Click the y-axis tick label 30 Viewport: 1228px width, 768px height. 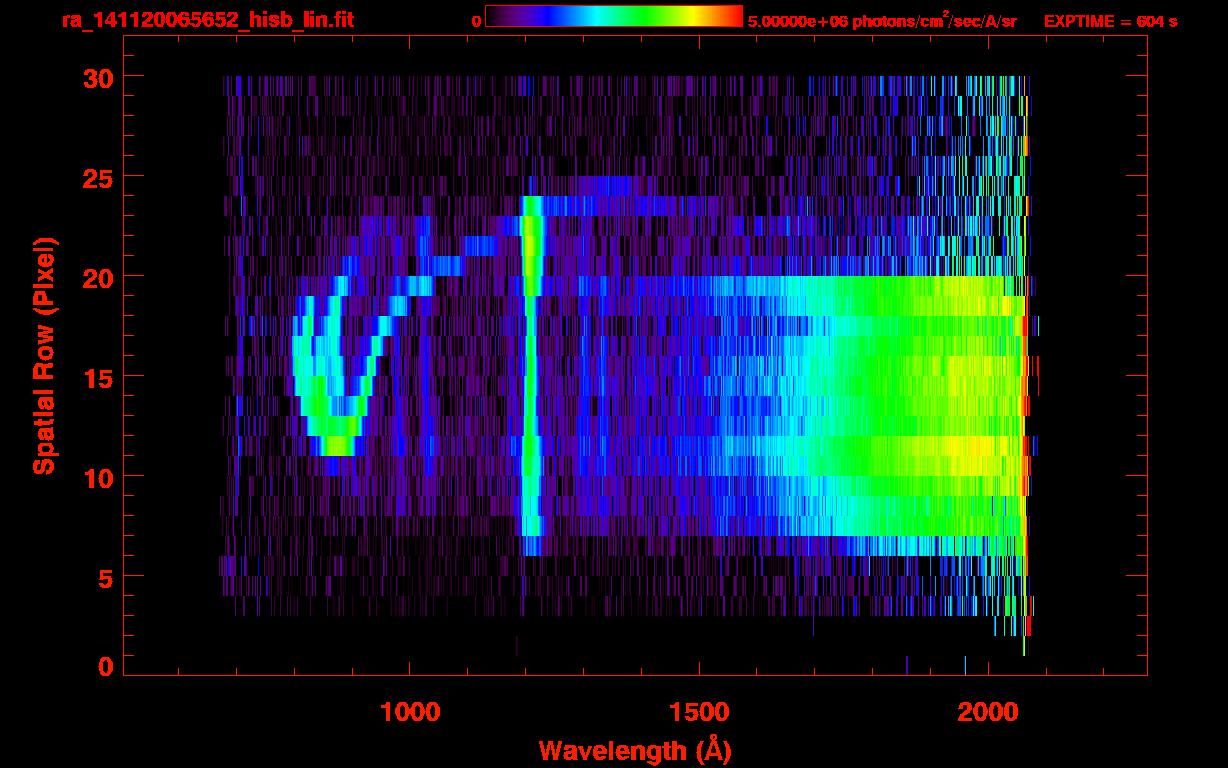(96, 77)
